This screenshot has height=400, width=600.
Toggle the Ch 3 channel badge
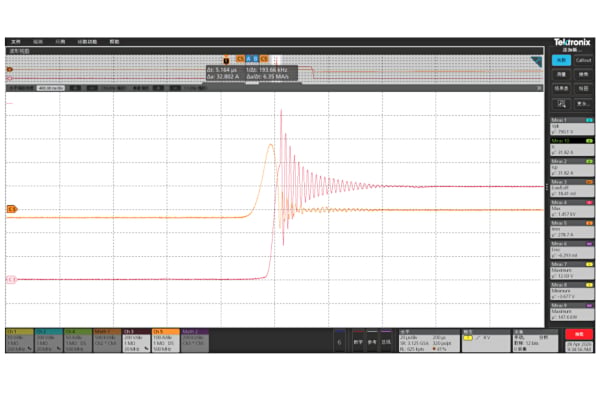[136, 340]
